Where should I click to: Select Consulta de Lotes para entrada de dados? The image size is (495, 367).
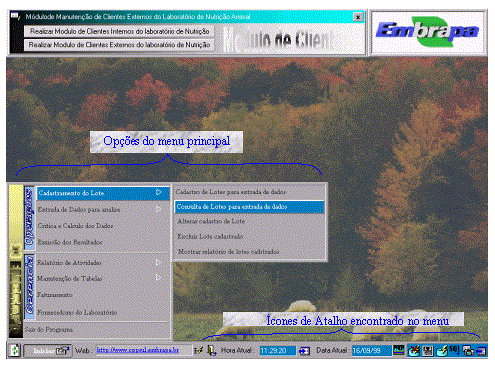(x=249, y=207)
